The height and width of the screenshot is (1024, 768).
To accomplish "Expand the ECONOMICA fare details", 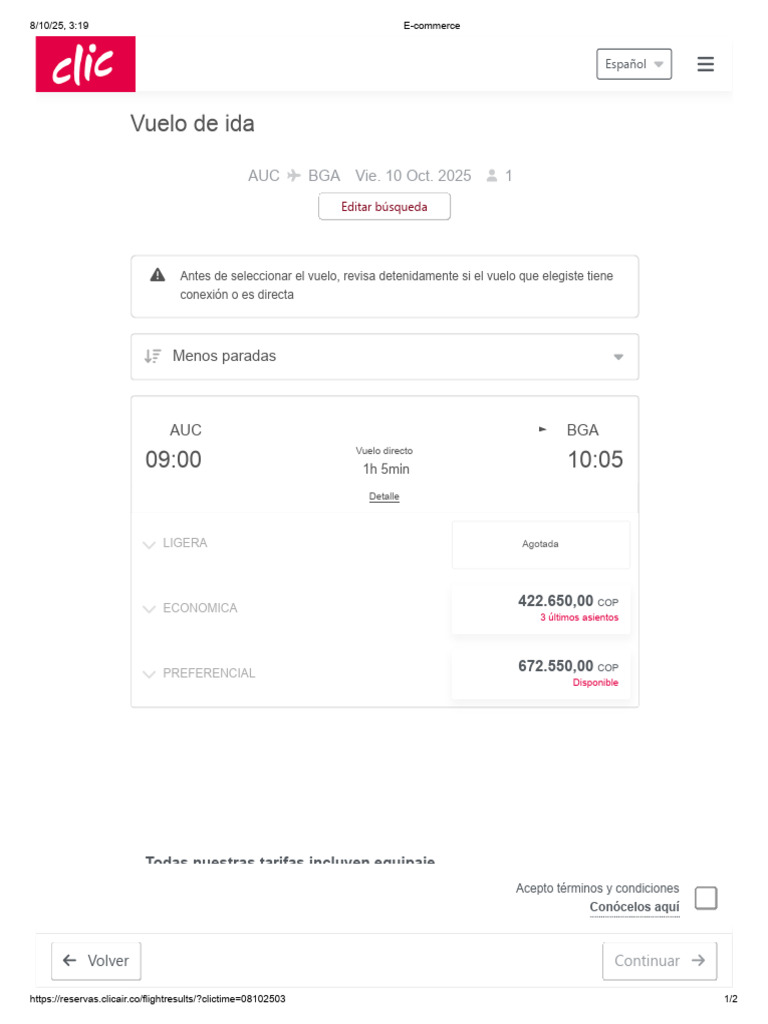I will [x=150, y=609].
